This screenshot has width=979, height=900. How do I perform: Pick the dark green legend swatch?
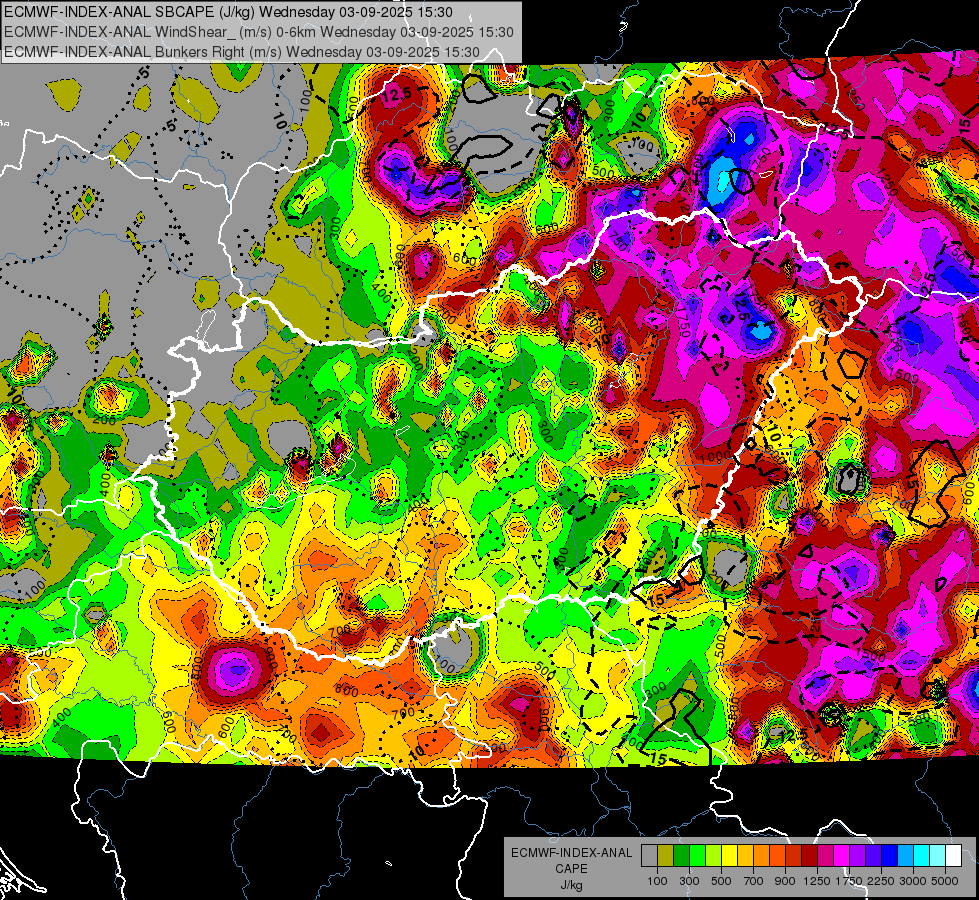(682, 856)
